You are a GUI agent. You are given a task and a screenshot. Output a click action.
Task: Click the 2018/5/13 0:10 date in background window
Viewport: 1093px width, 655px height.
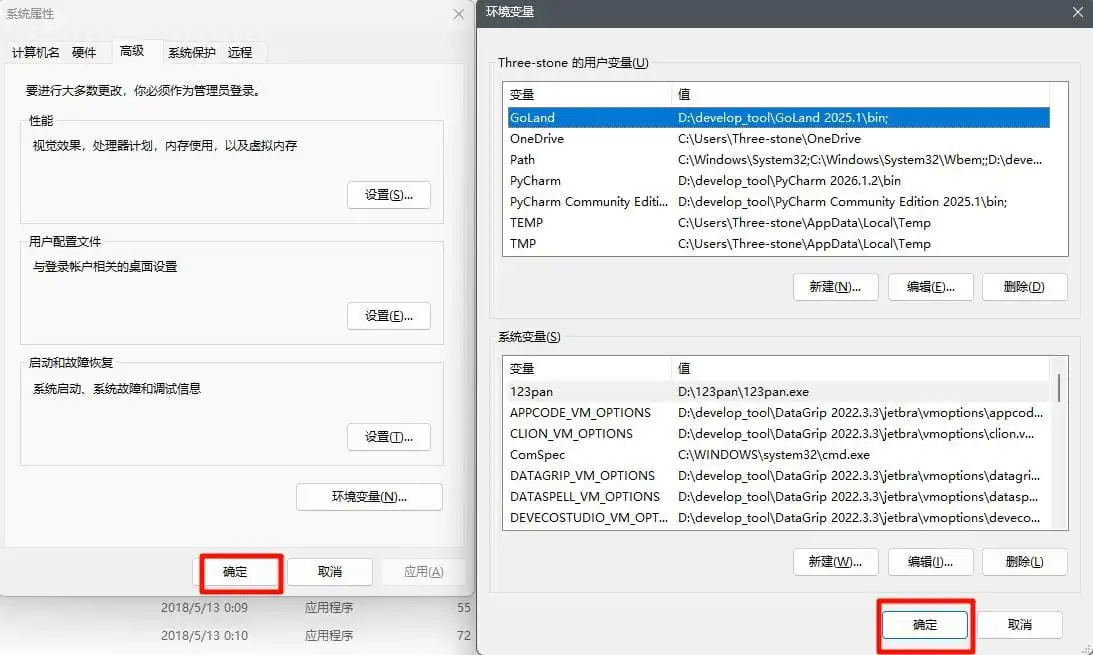(x=204, y=635)
